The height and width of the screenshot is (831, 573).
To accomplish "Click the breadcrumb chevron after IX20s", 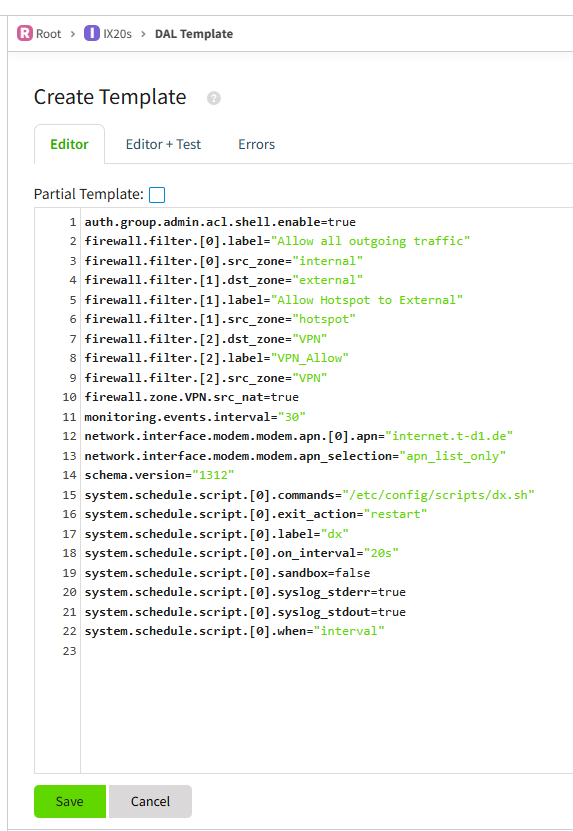I will [143, 34].
